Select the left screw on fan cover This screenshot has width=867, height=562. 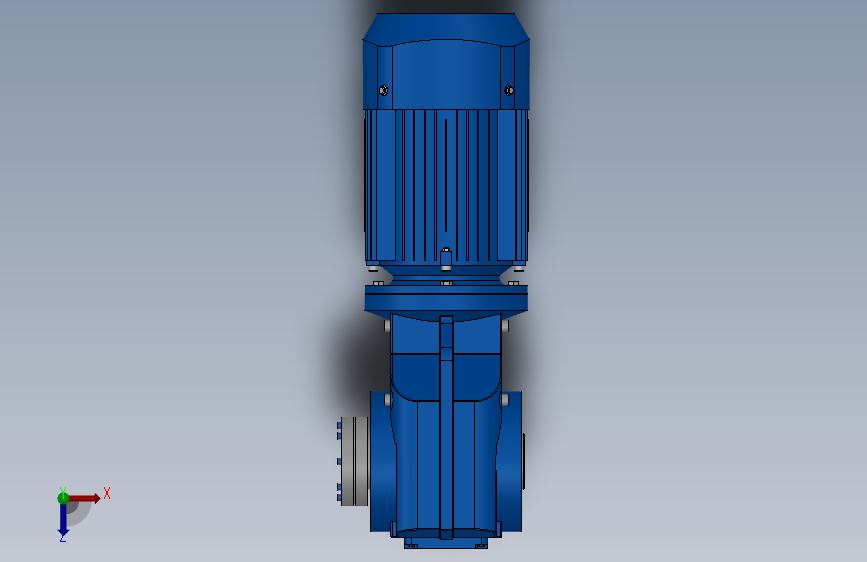coord(383,90)
